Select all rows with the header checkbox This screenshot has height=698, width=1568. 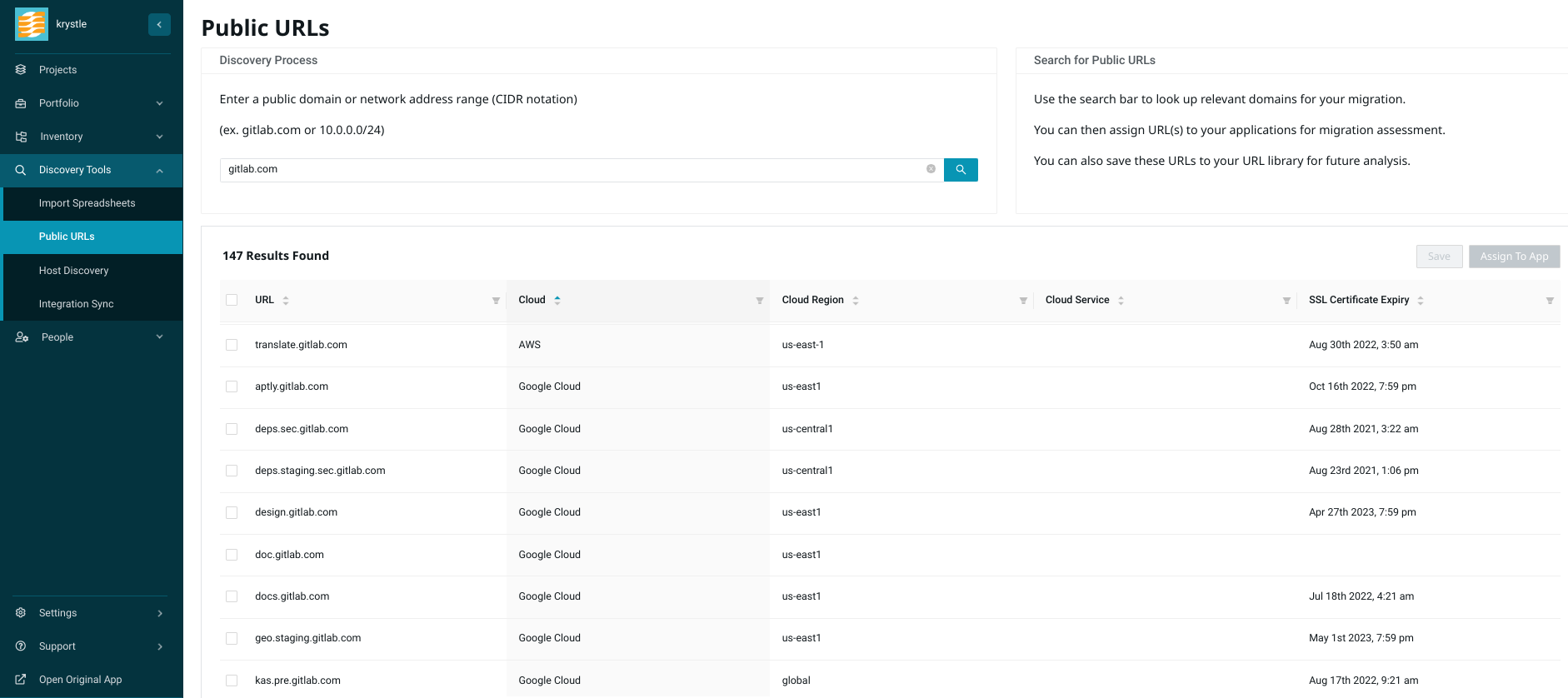tap(232, 300)
